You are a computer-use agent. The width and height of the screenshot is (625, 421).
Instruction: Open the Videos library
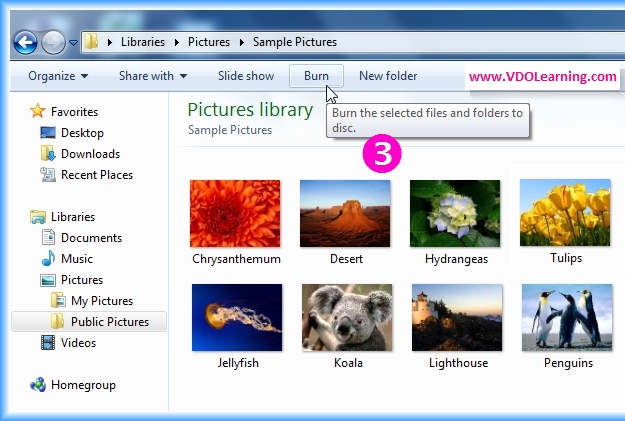click(x=79, y=343)
